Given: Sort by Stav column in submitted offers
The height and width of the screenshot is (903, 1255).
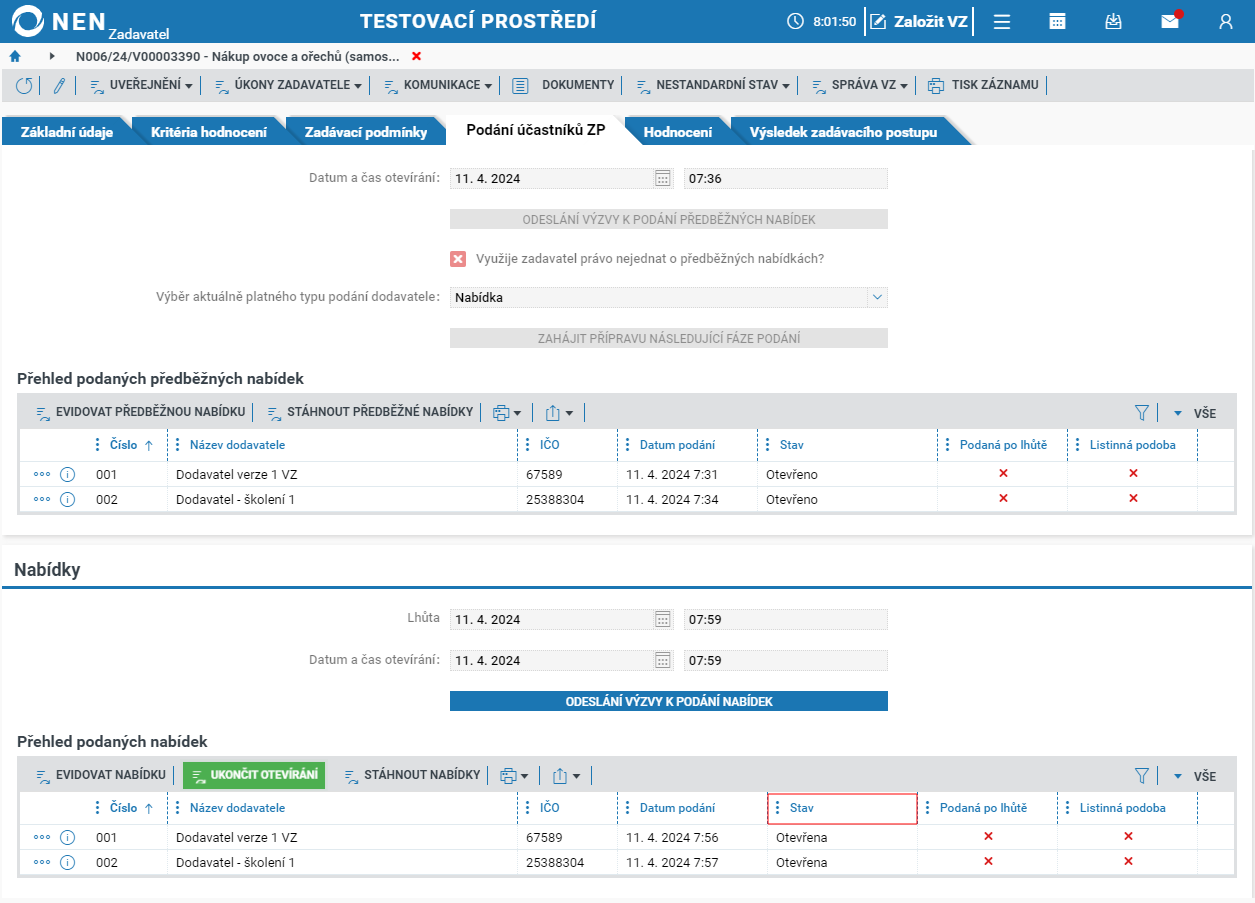Looking at the screenshot, I should (x=842, y=808).
